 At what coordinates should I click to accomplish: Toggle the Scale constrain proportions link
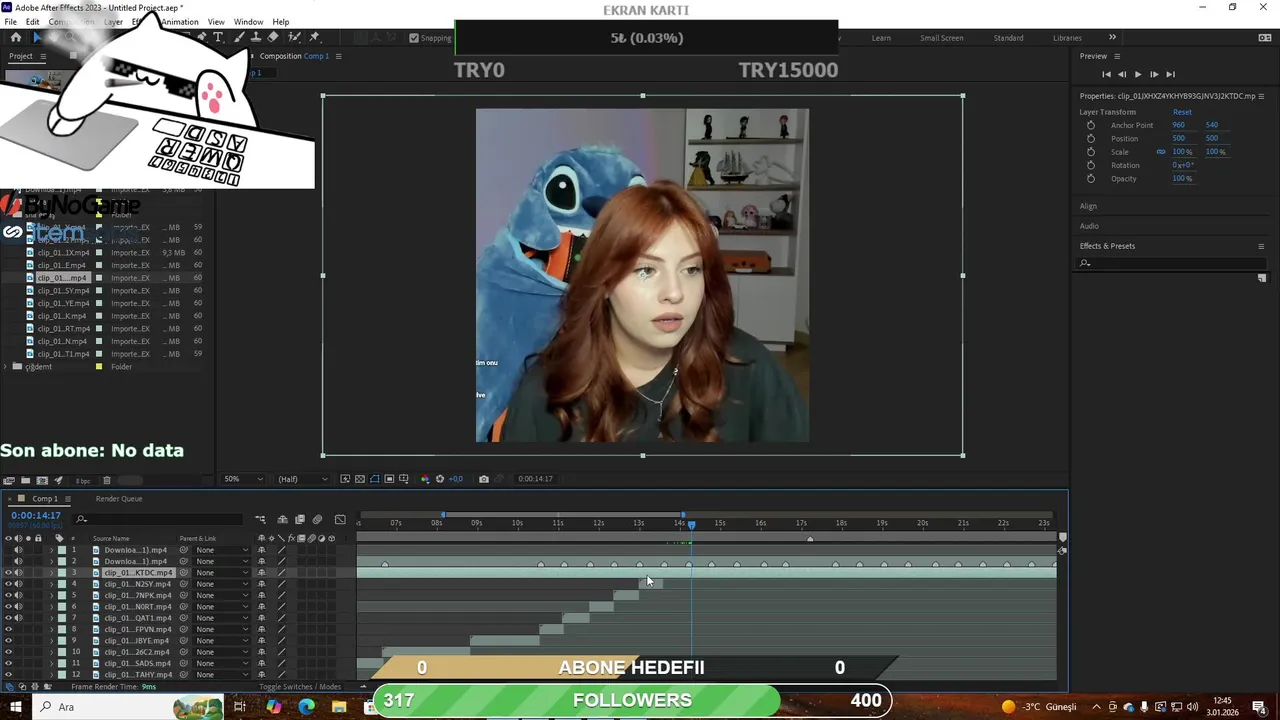(x=1161, y=152)
